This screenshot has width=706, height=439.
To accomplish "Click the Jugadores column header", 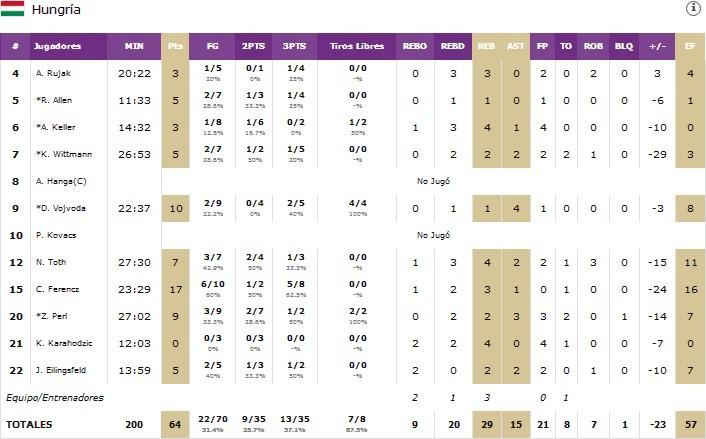I will click(x=58, y=46).
